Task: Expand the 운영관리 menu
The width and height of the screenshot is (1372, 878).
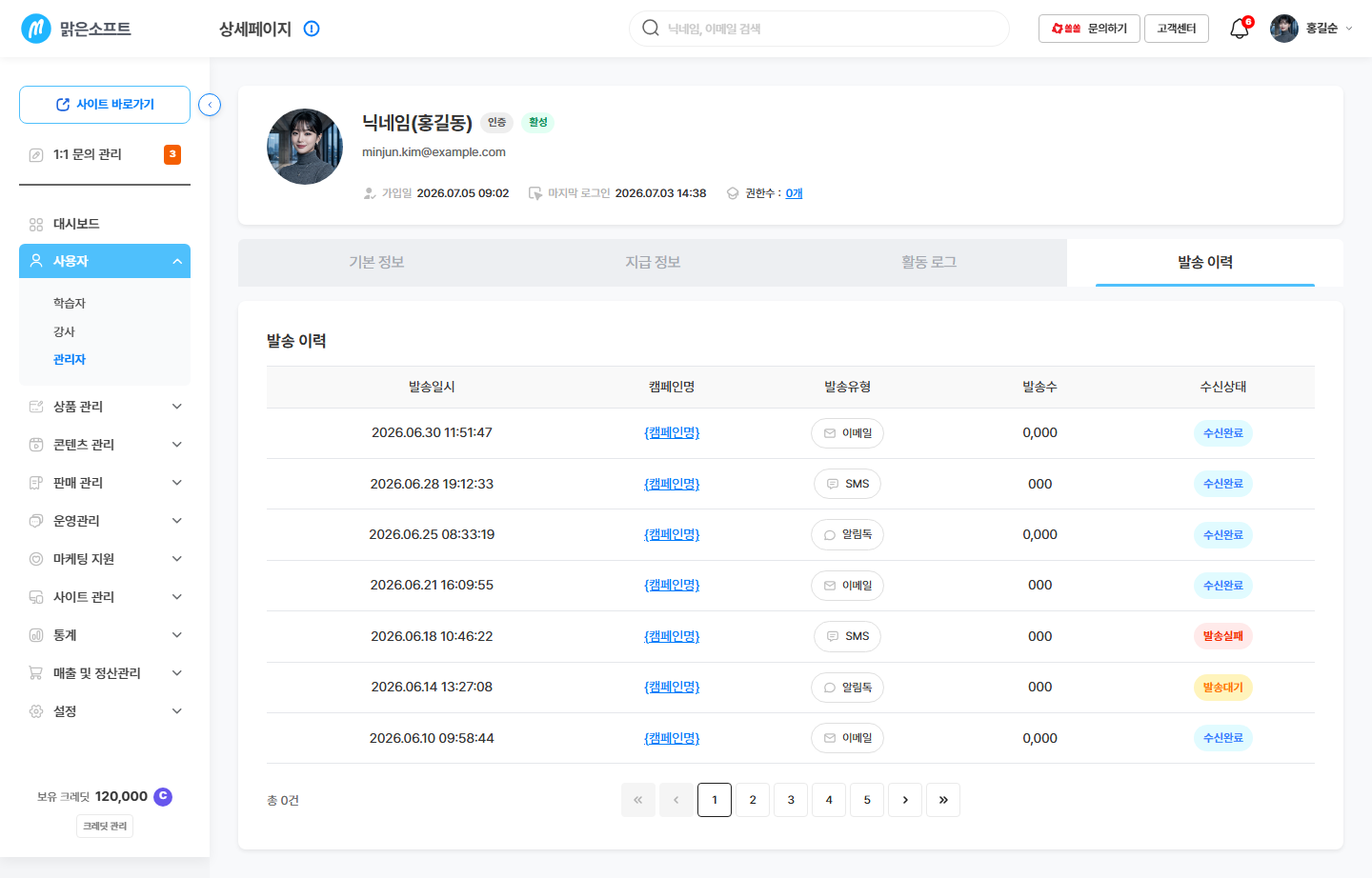Action: click(x=177, y=521)
